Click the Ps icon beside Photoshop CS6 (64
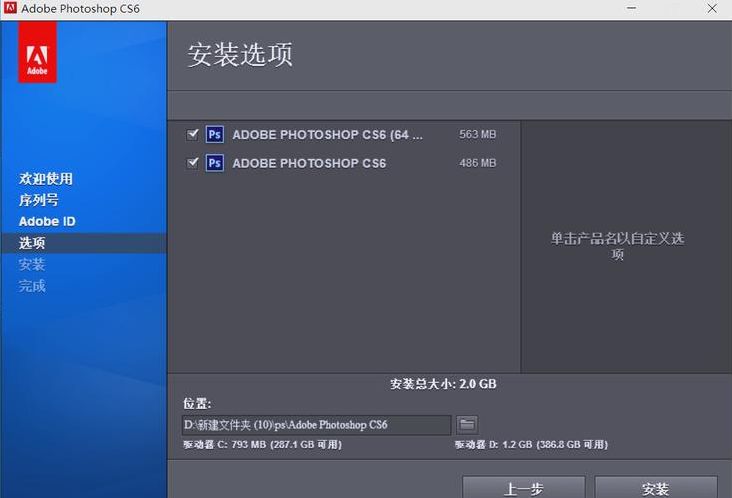The width and height of the screenshot is (732, 498). click(x=215, y=134)
